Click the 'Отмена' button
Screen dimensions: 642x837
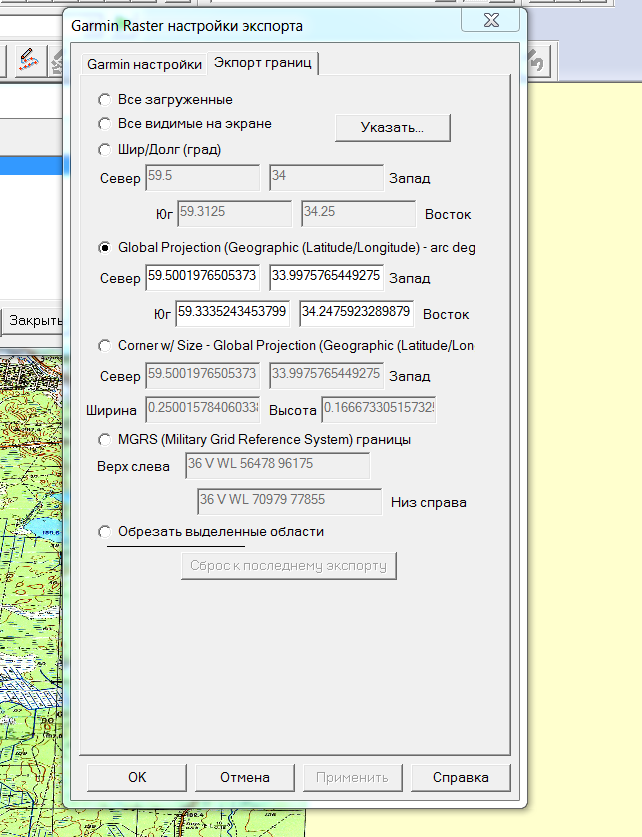pos(245,777)
